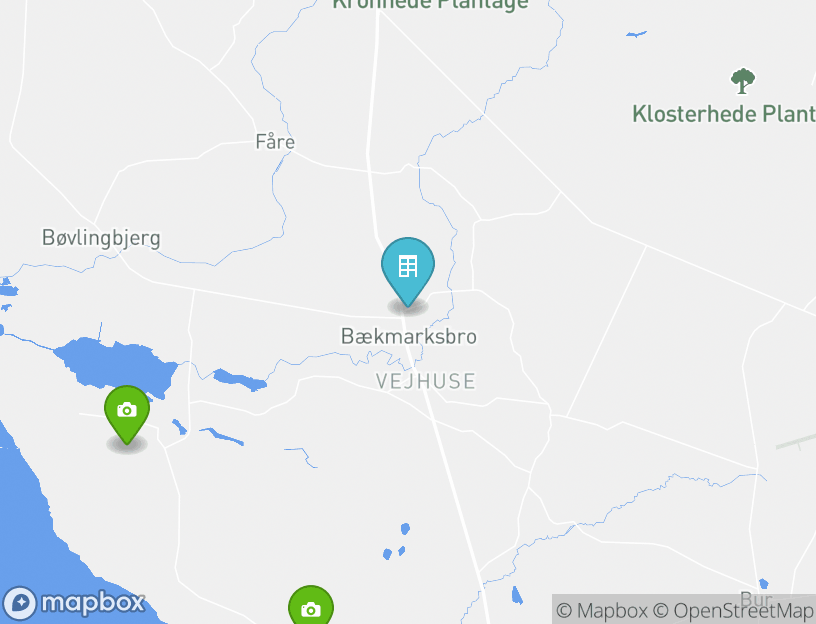The height and width of the screenshot is (624, 816).
Task: Click the Klosterhede Plantage tree icon
Action: [x=743, y=81]
